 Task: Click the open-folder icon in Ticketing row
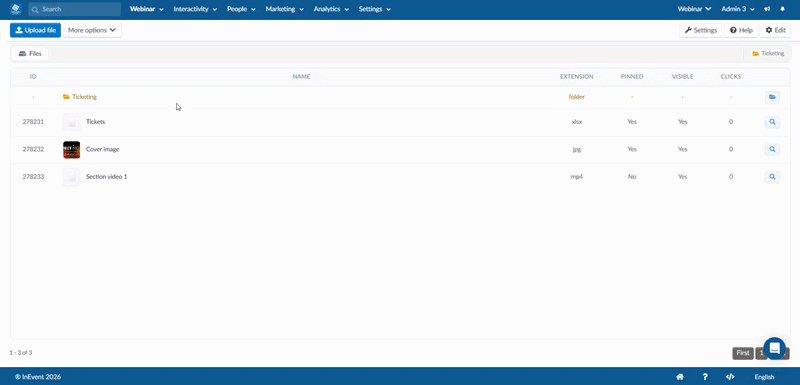[772, 97]
